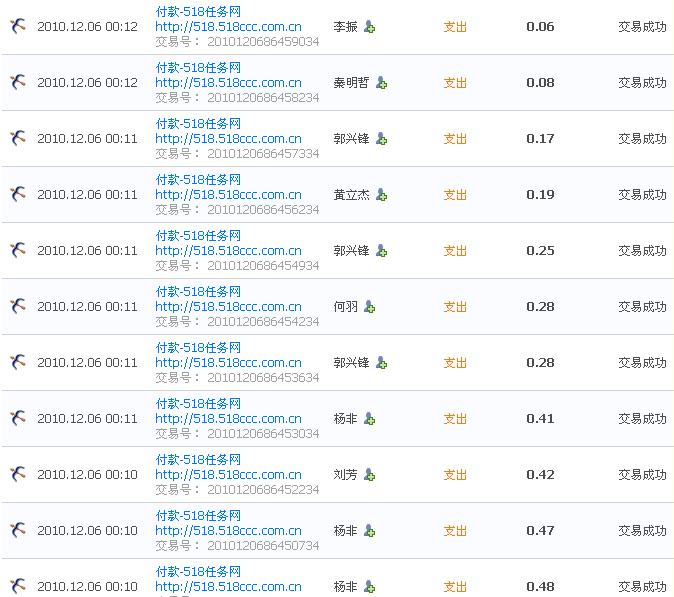Open 付款-518任务网 link for transaction 2010120686456234
This screenshot has width=674, height=597.
point(198,179)
